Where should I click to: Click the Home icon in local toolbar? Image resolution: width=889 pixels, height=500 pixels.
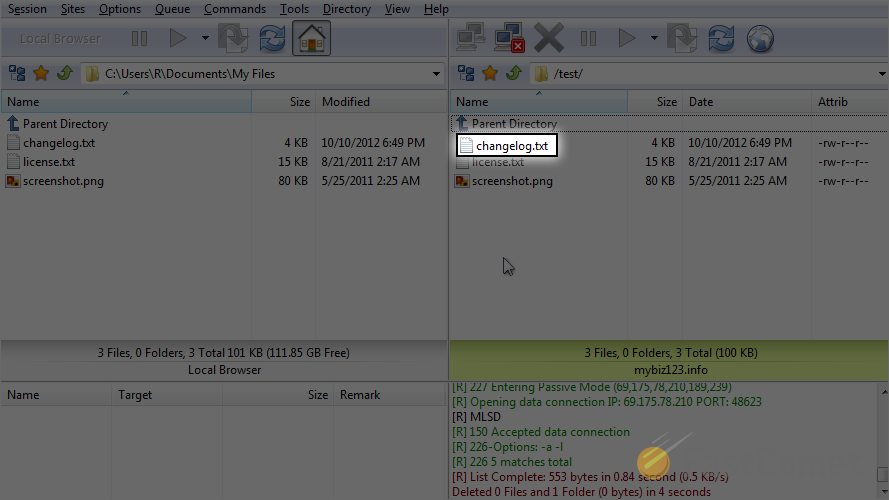(x=312, y=39)
